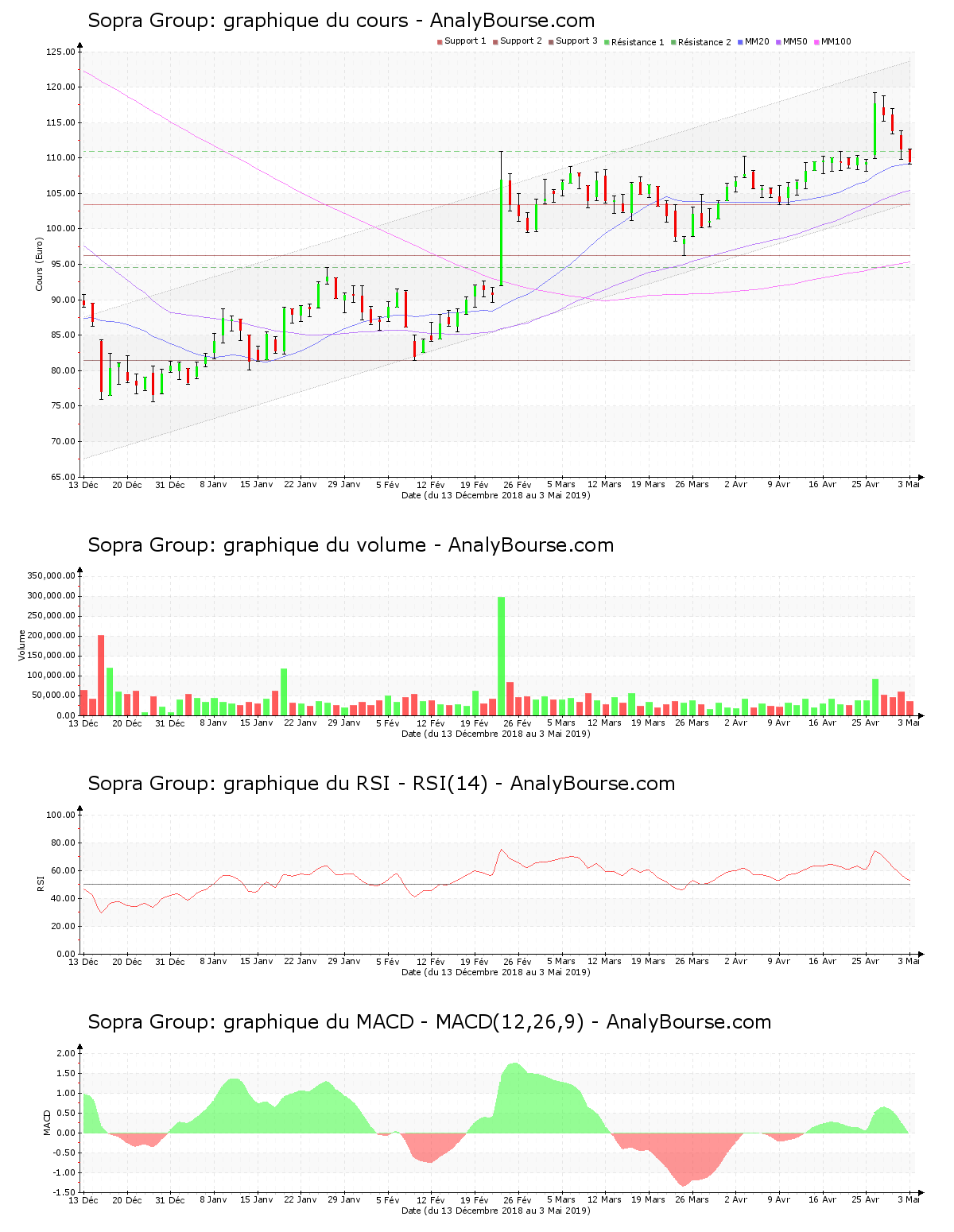Image resolution: width=954 pixels, height=1232 pixels.
Task: Click the Support 3 legend color swatch
Action: [551, 42]
